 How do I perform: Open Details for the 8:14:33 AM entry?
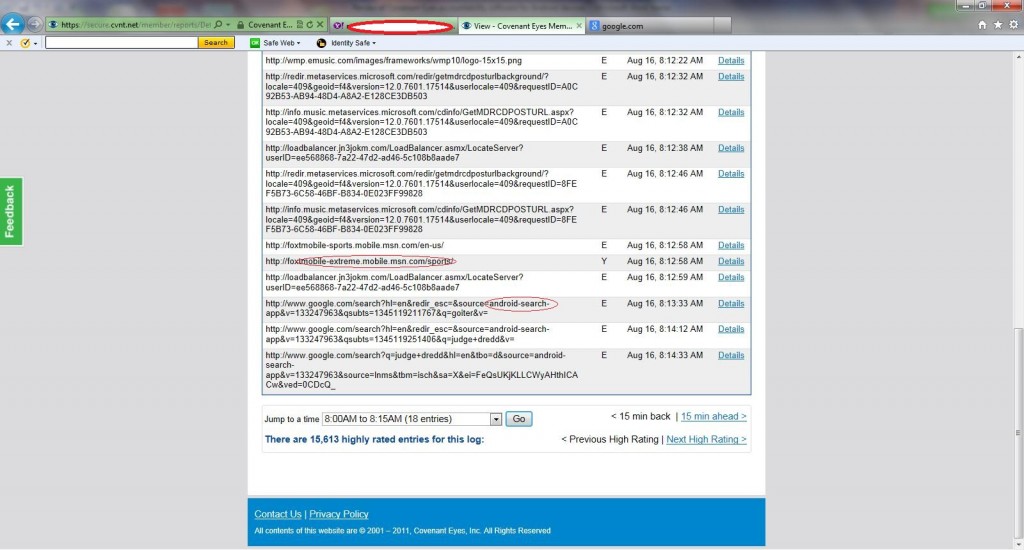point(731,355)
